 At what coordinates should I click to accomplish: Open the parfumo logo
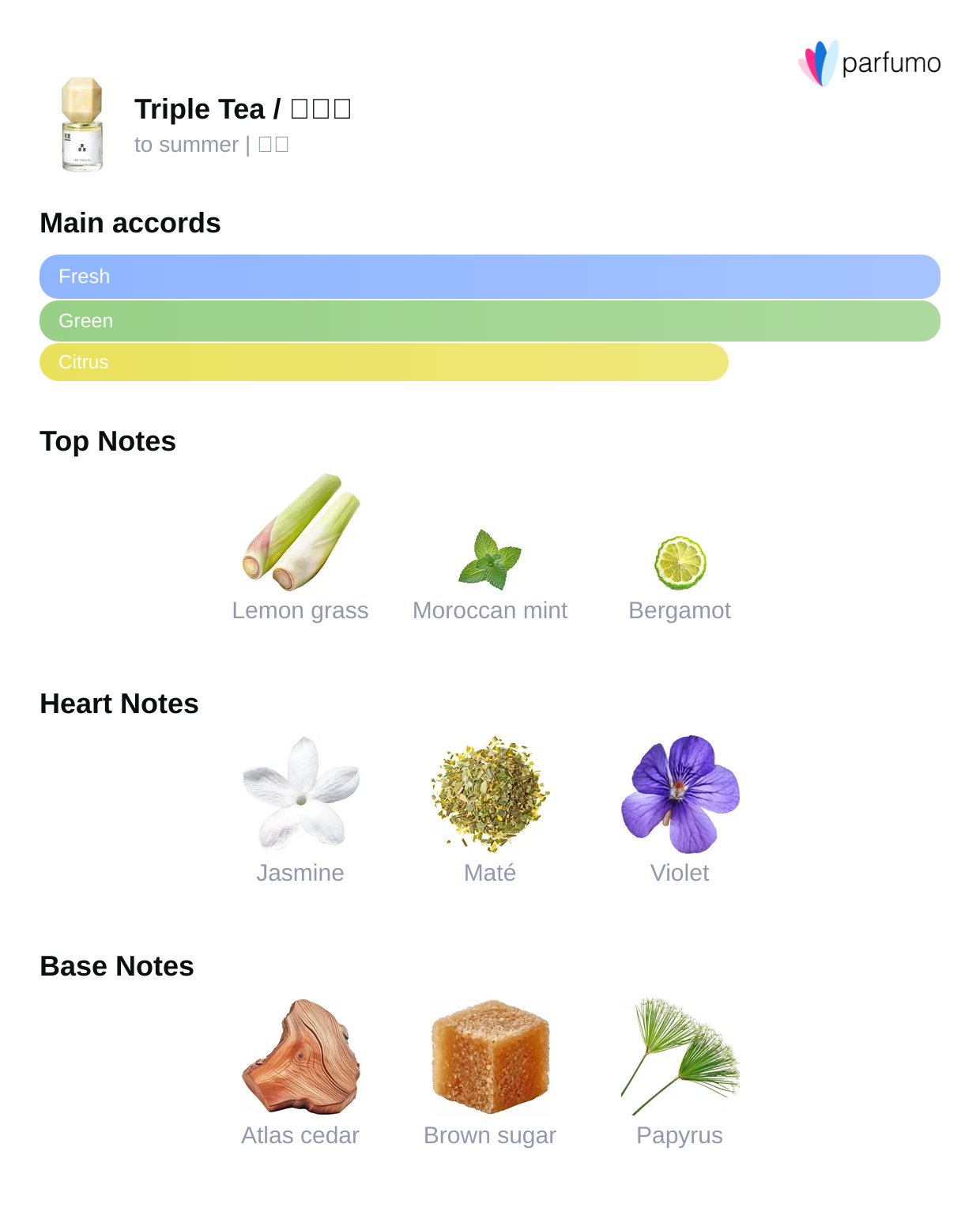(869, 63)
